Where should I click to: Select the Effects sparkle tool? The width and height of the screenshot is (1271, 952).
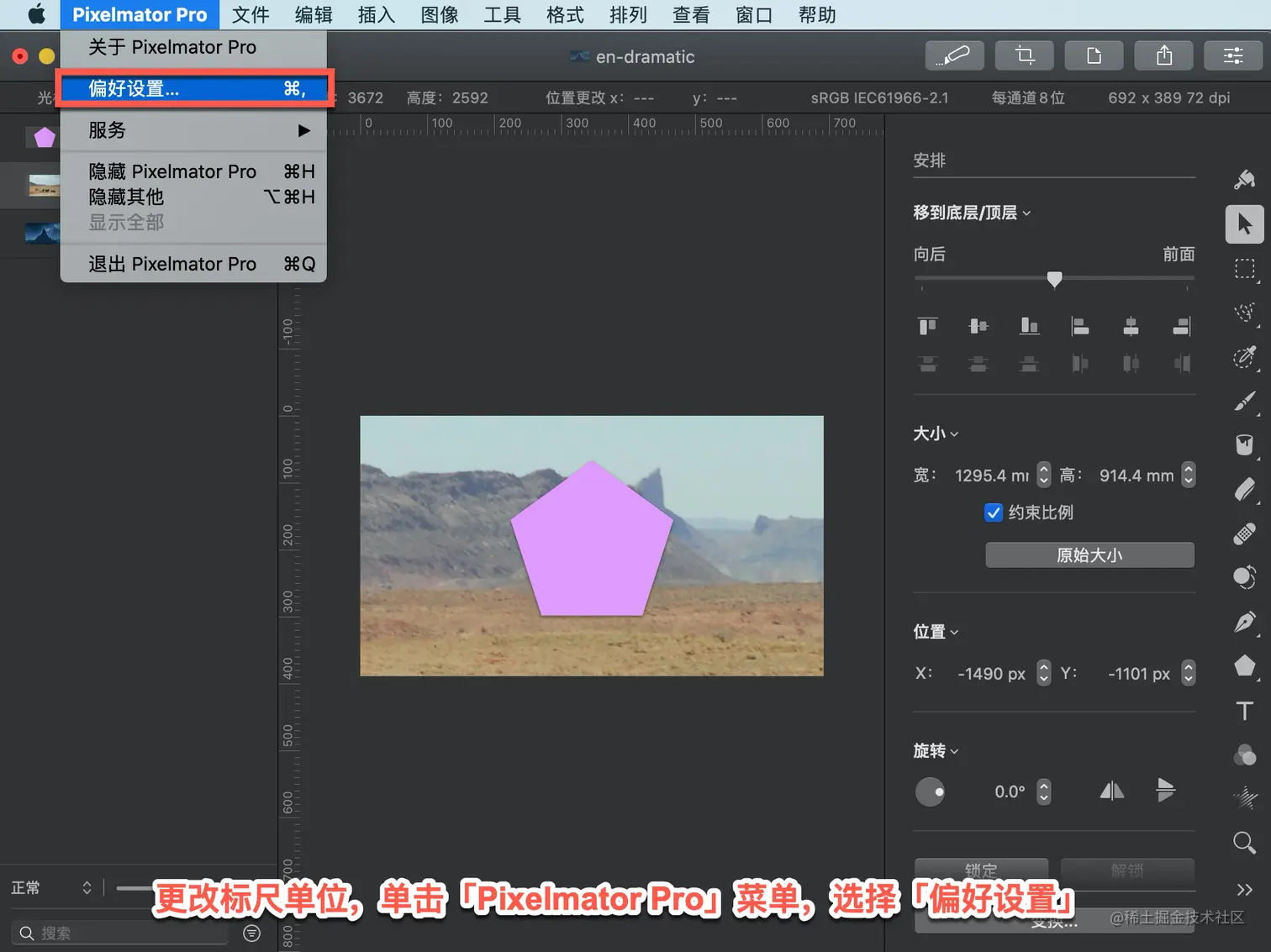[x=1245, y=798]
